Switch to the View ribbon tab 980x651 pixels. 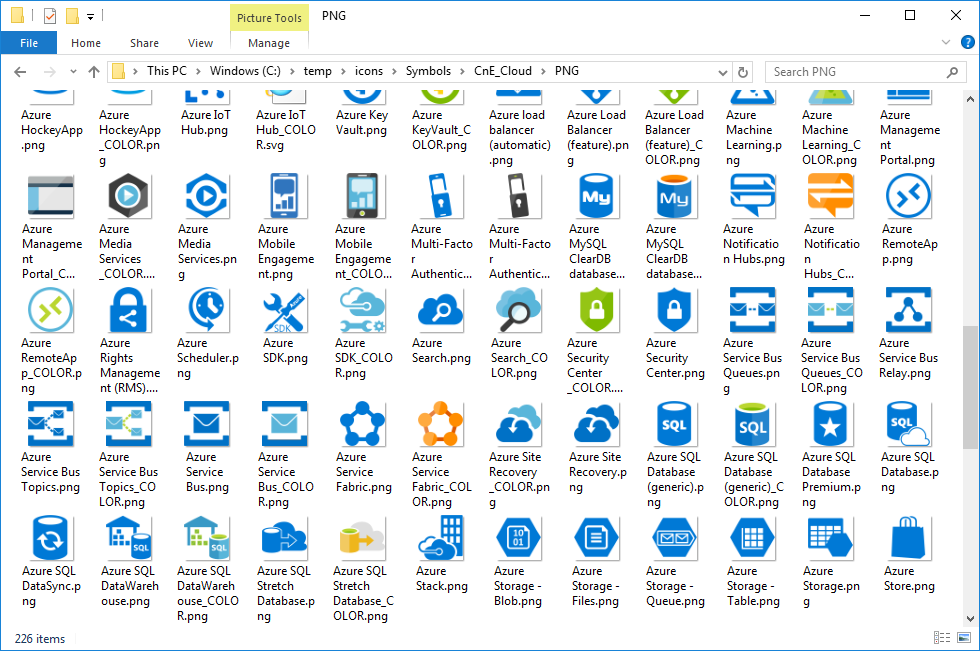tap(200, 43)
